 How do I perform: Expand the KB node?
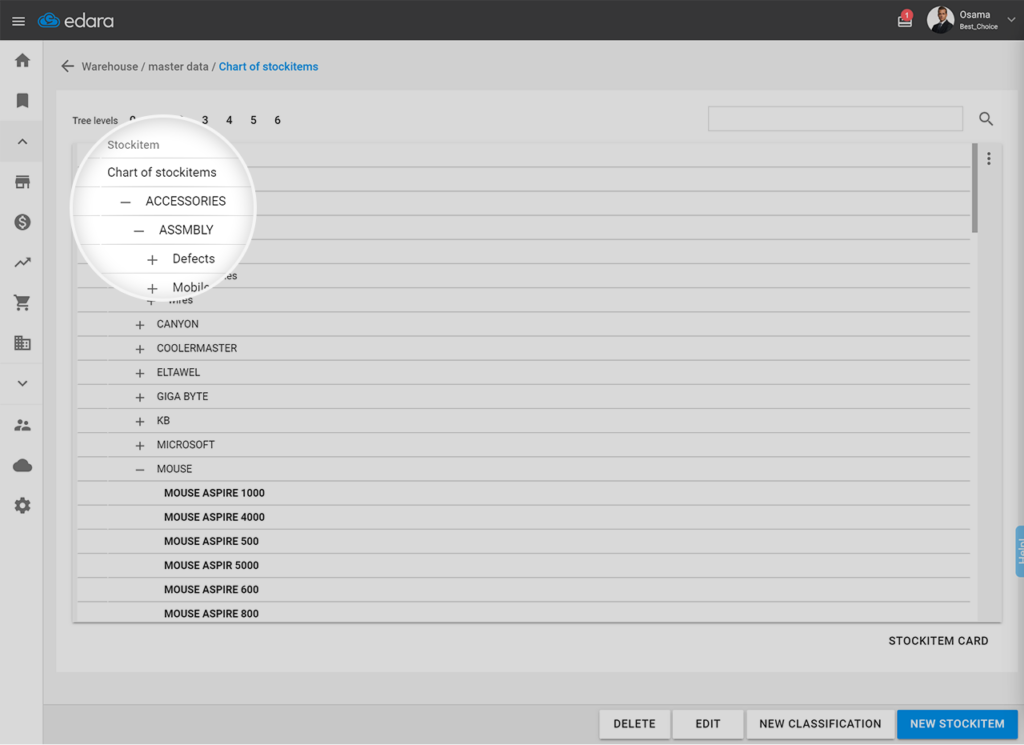pyautogui.click(x=140, y=421)
